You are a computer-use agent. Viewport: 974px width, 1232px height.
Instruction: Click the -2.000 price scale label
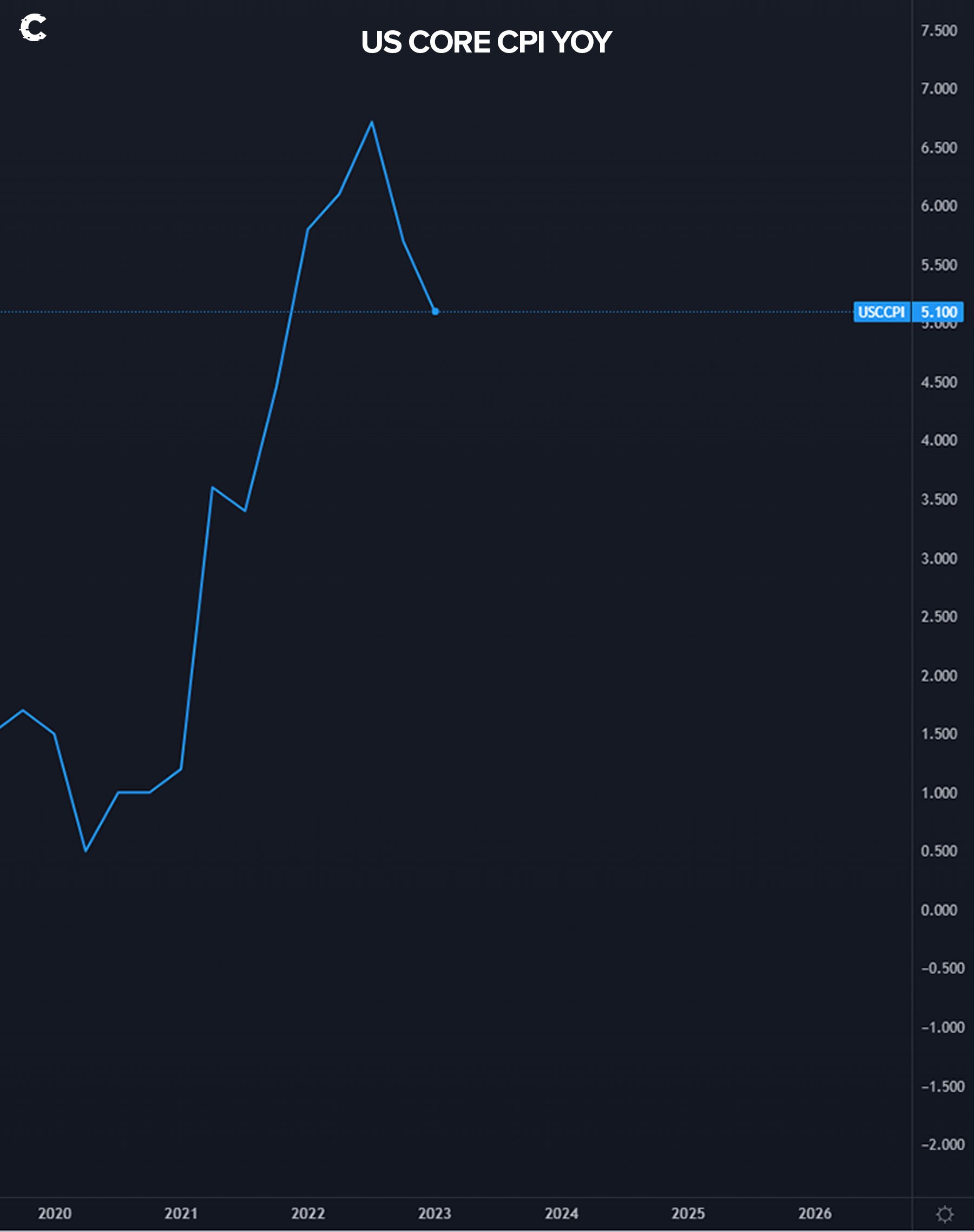(x=942, y=1144)
